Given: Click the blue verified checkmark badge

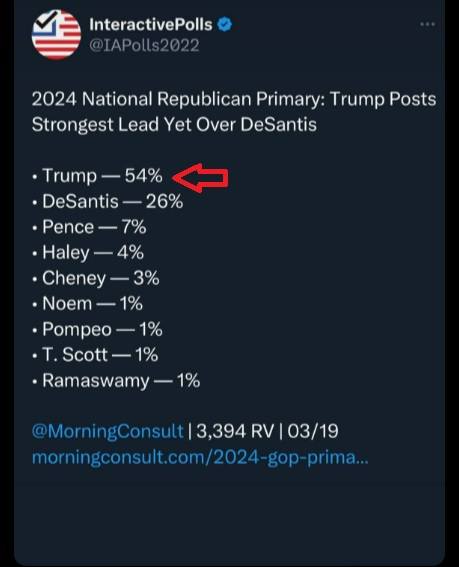Looking at the screenshot, I should tap(225, 24).
